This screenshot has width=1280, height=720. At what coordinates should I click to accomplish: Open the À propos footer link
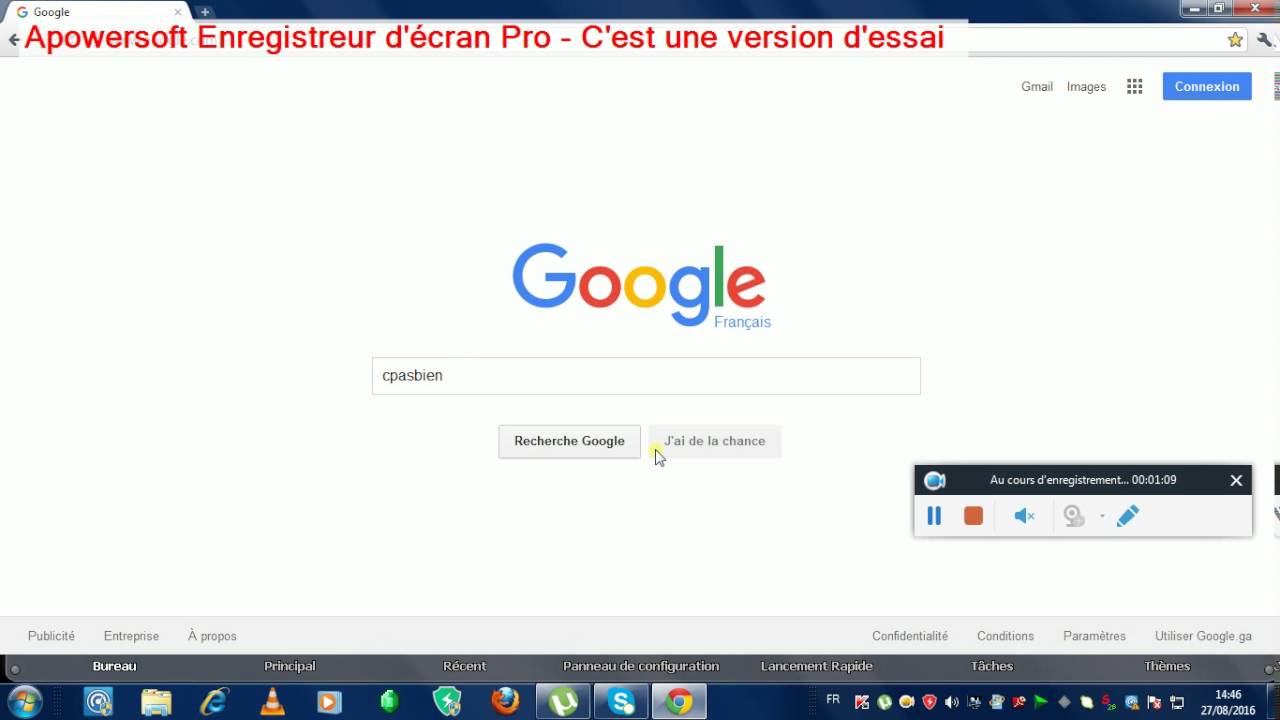coord(212,636)
